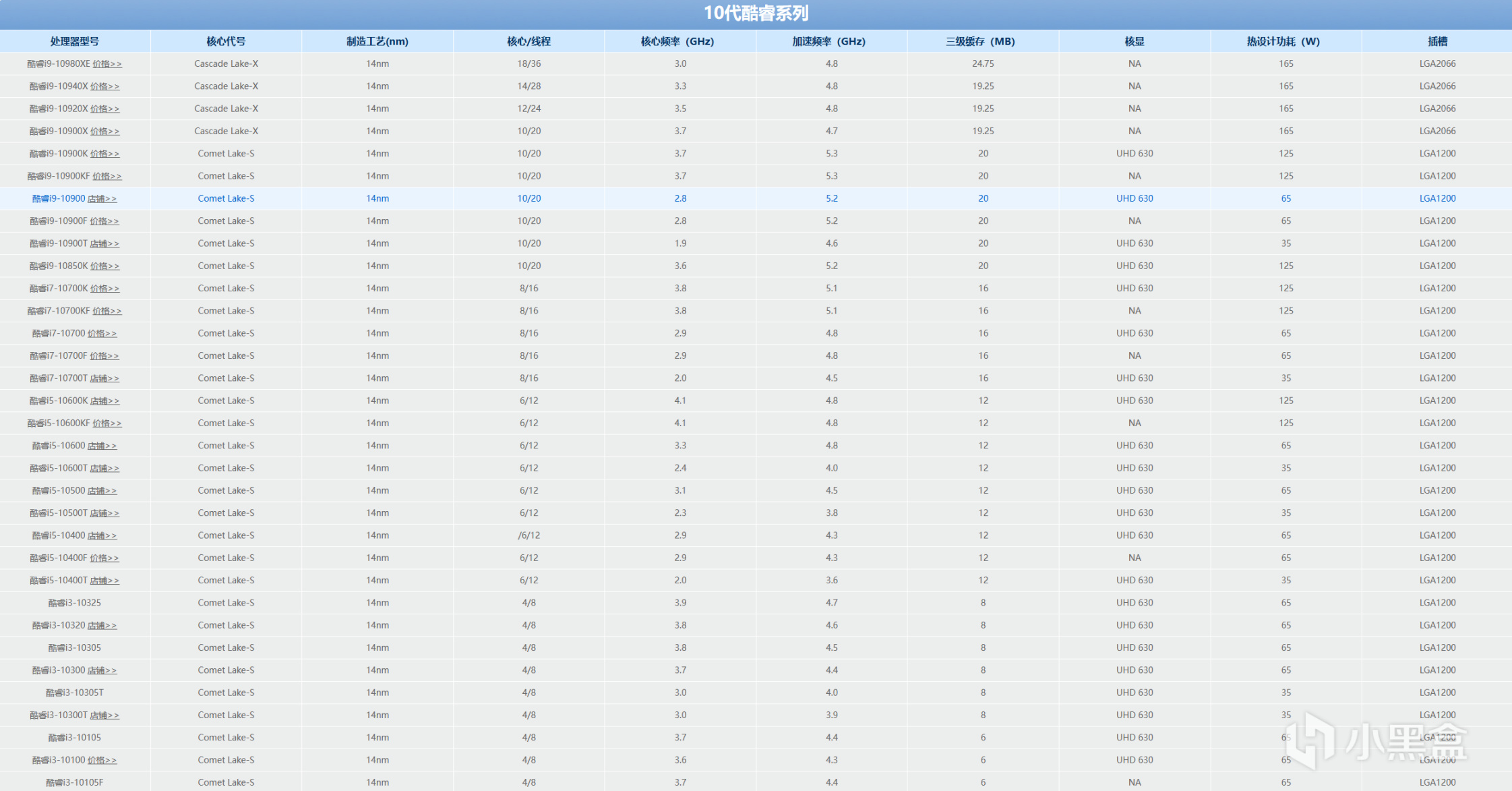Click the 核心代号 column header

226,41
